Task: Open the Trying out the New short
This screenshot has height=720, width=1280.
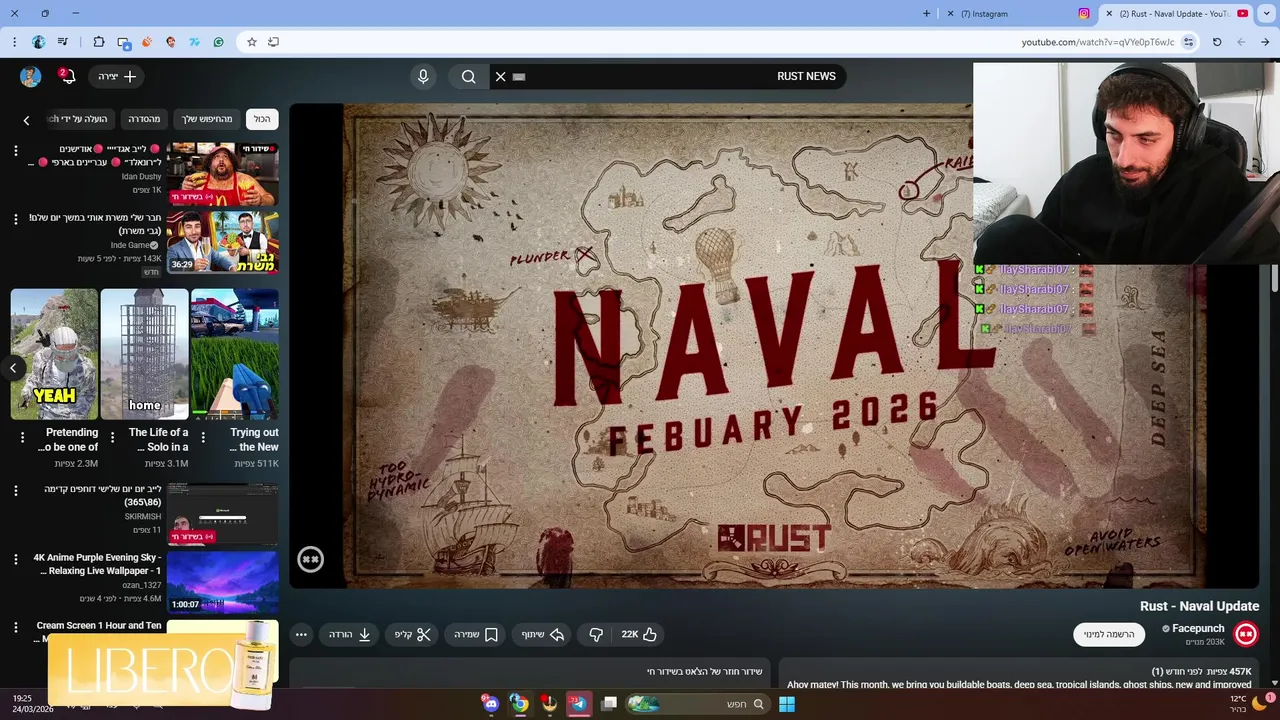Action: pyautogui.click(x=235, y=354)
